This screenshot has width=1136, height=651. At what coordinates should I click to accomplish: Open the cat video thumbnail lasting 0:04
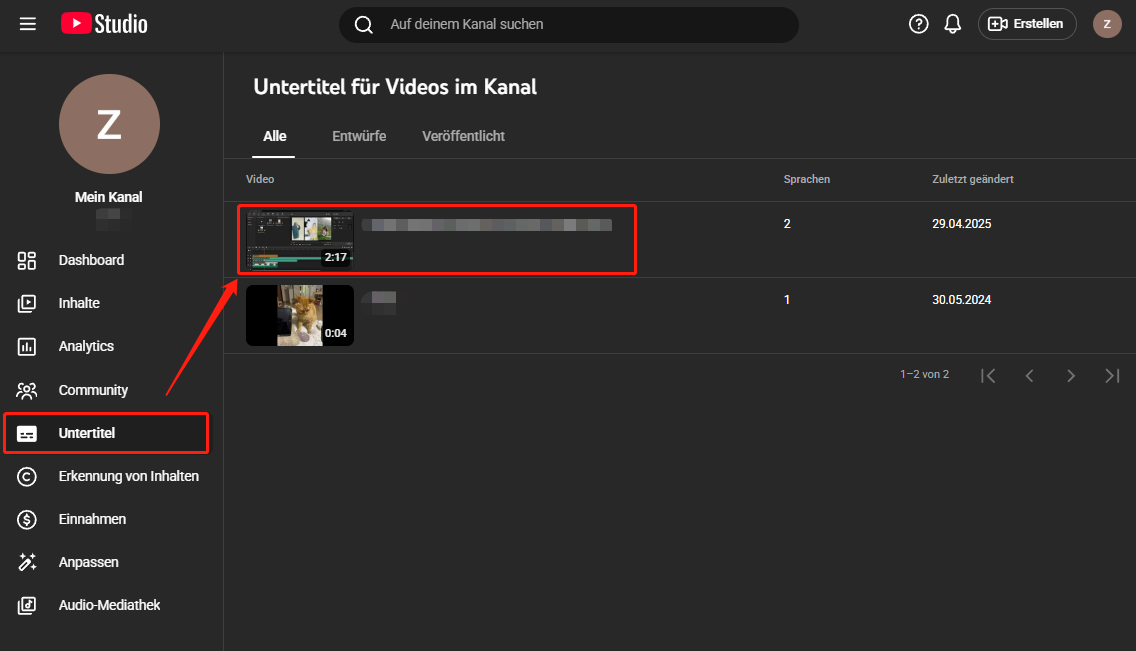tap(299, 315)
